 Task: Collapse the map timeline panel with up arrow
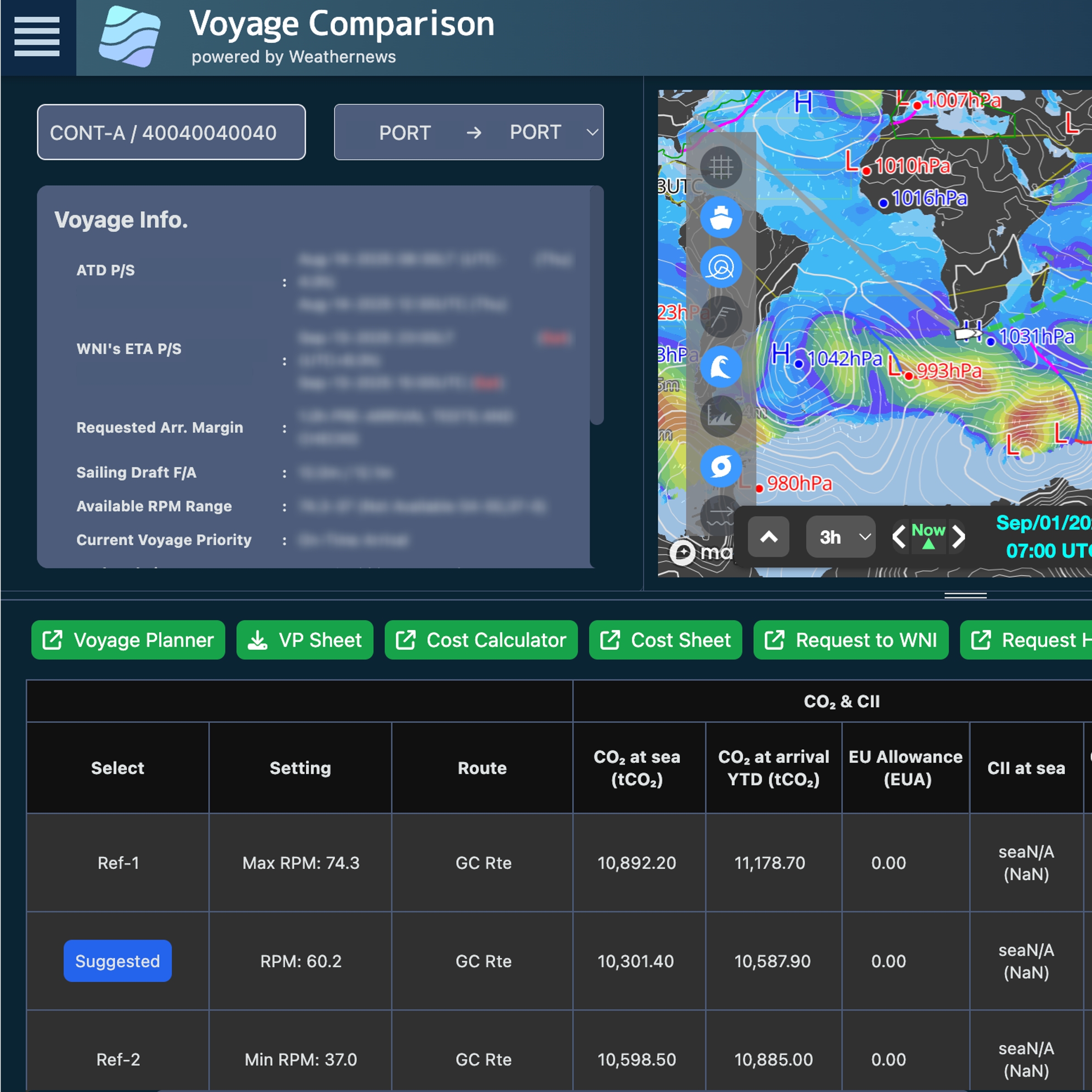(768, 537)
